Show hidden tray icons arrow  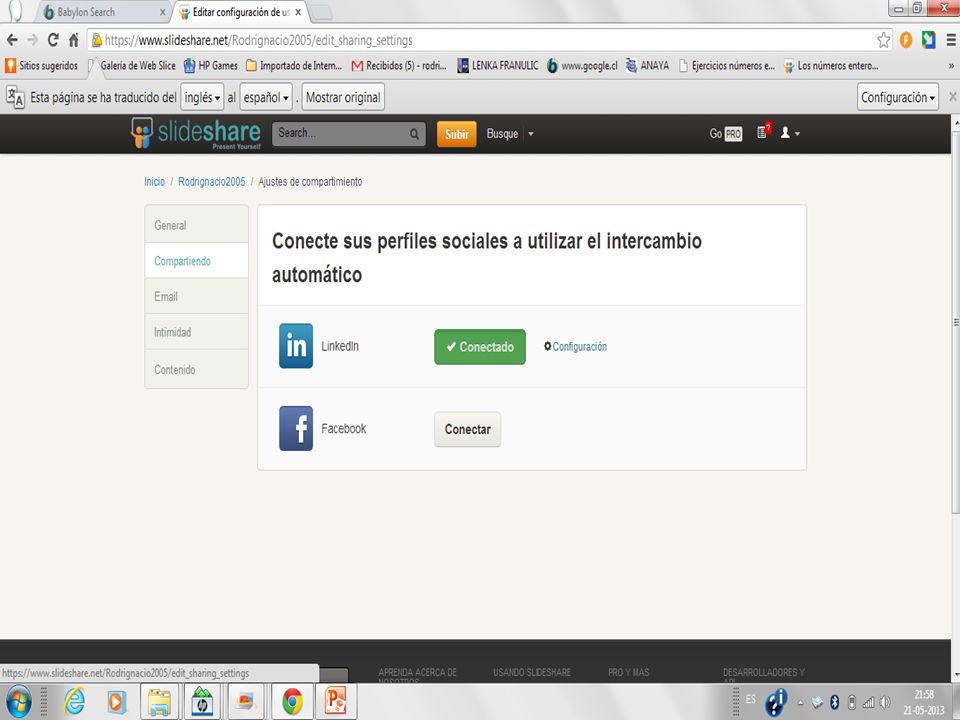click(800, 703)
